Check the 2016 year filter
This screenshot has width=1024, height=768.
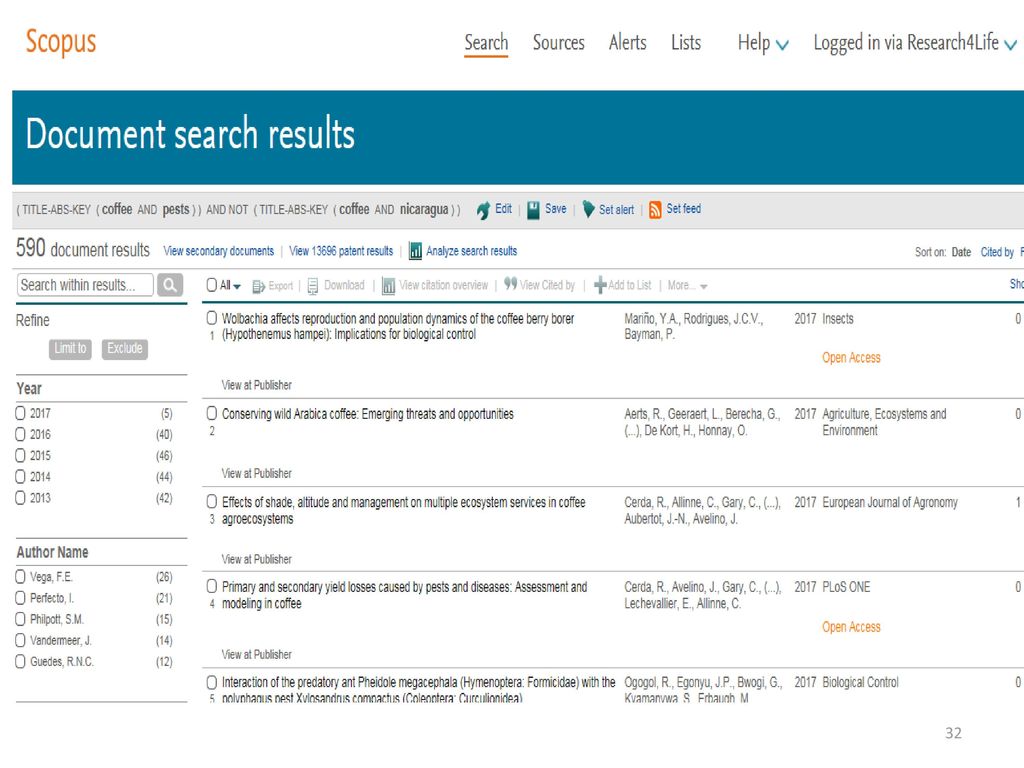pos(20,434)
